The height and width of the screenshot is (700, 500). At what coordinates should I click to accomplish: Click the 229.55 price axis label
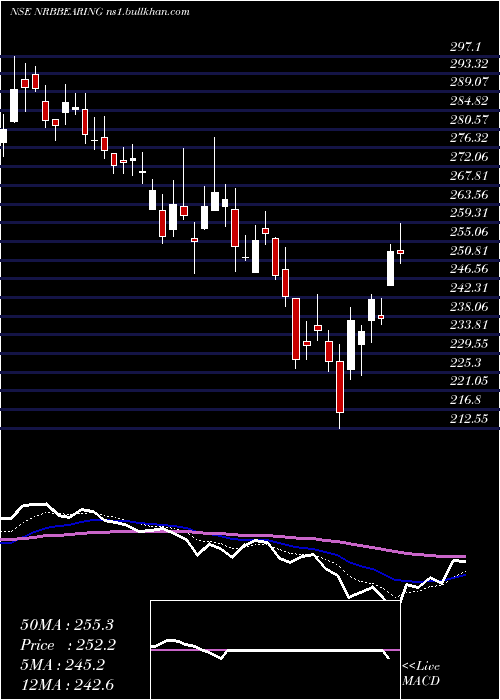tap(469, 344)
